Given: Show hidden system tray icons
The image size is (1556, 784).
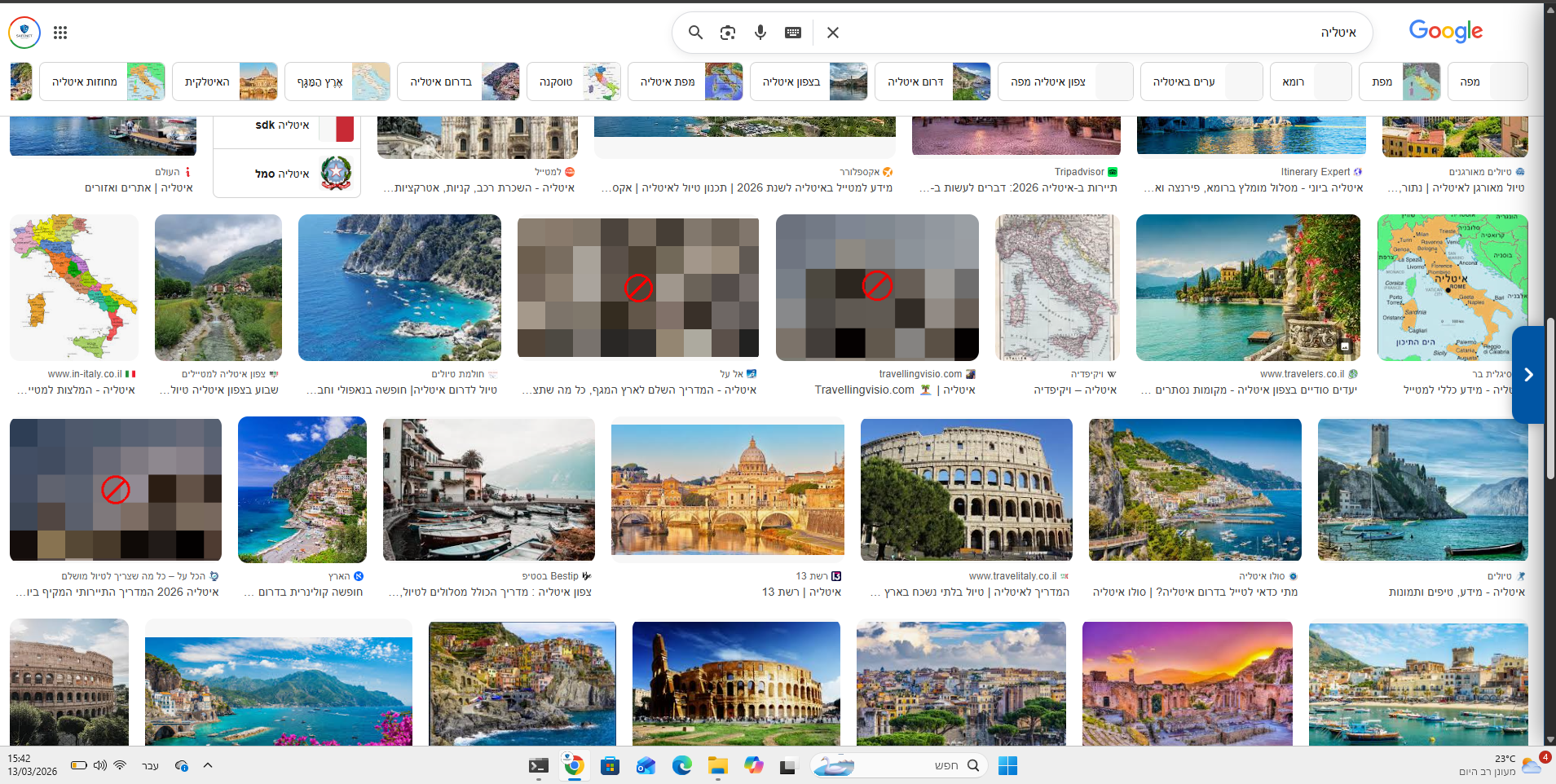Looking at the screenshot, I should 208,765.
